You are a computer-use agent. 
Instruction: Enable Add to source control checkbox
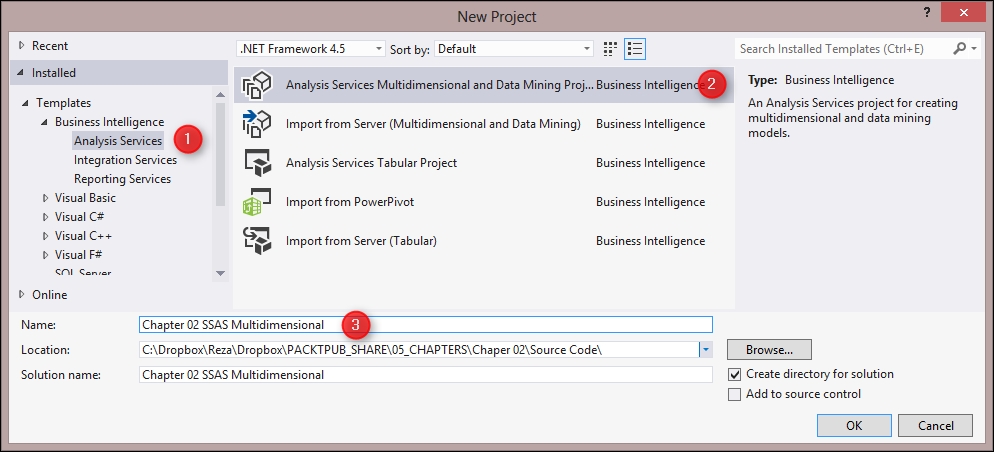[735, 394]
